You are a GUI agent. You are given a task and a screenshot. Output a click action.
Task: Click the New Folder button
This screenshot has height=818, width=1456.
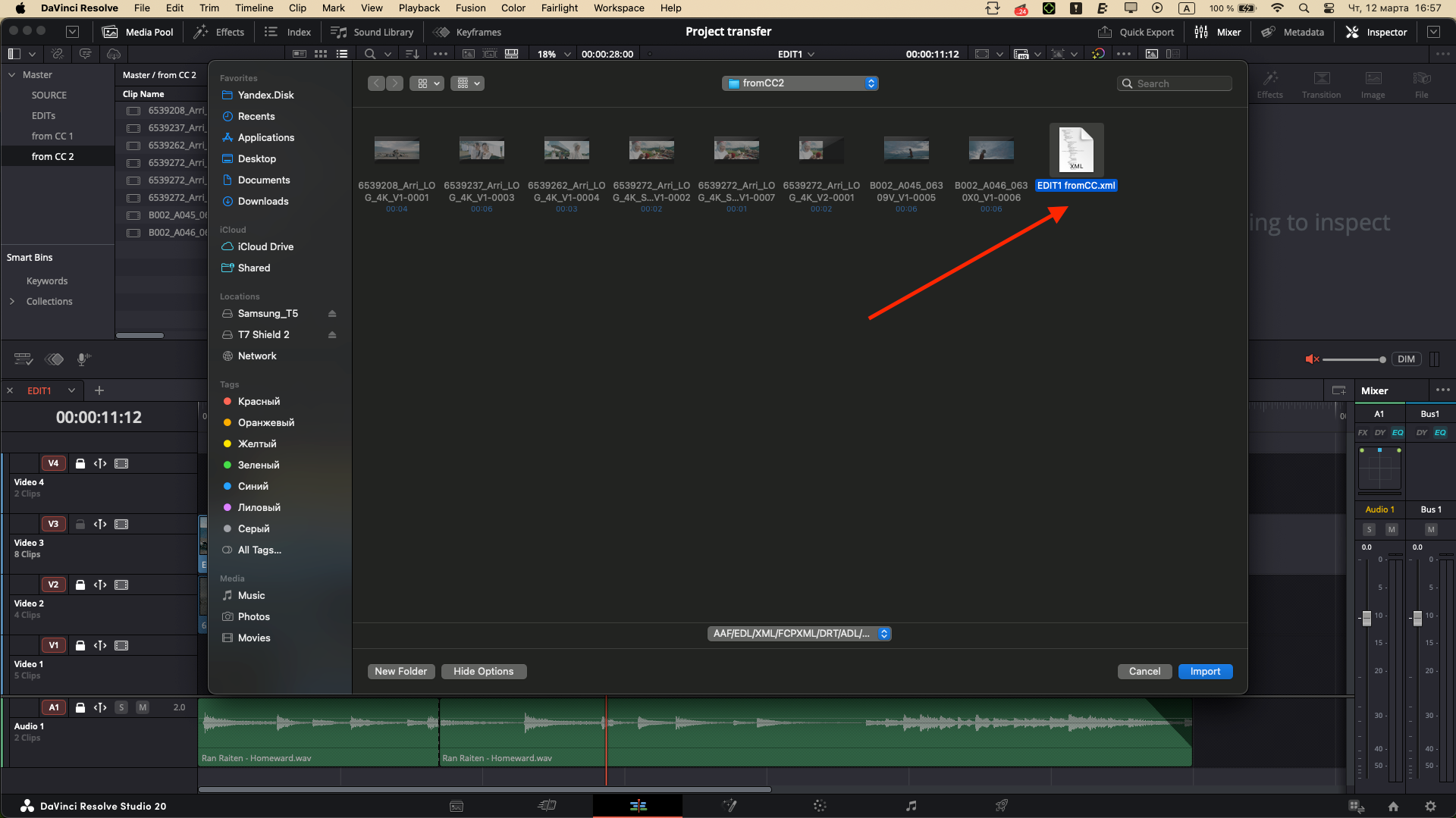(400, 671)
